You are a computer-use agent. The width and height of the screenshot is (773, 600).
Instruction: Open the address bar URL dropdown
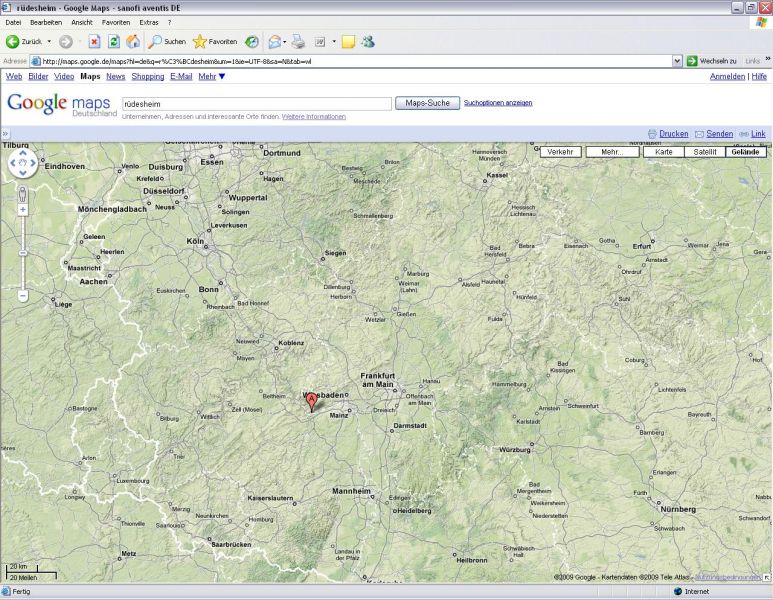click(x=677, y=61)
